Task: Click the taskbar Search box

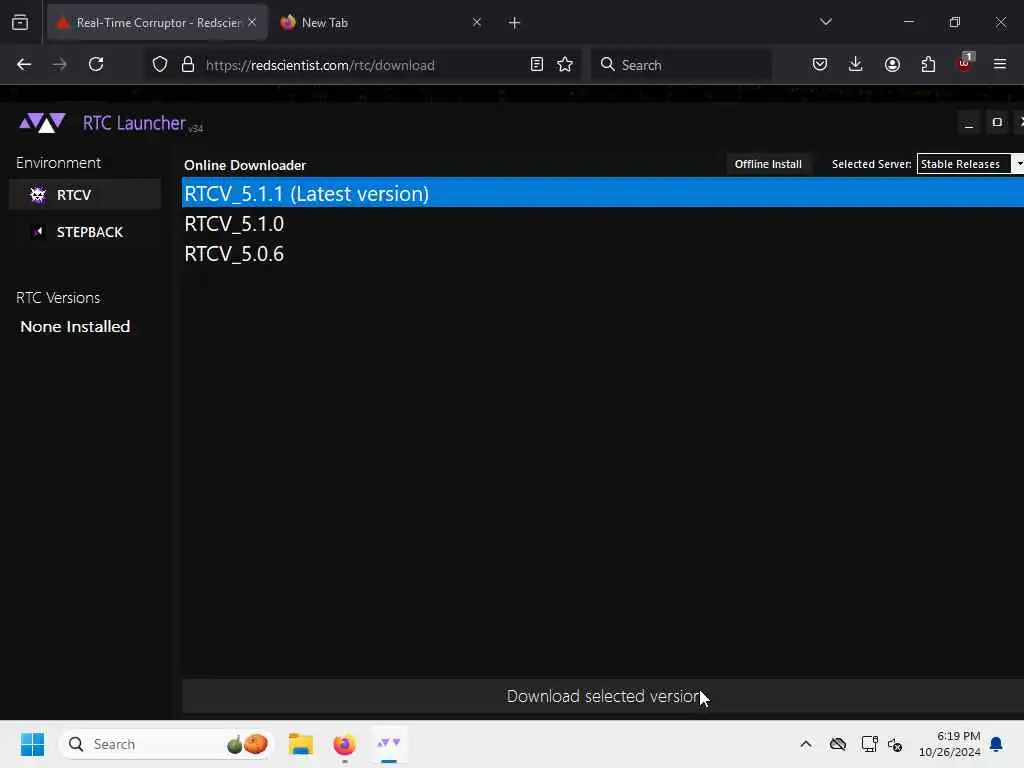Action: point(167,744)
